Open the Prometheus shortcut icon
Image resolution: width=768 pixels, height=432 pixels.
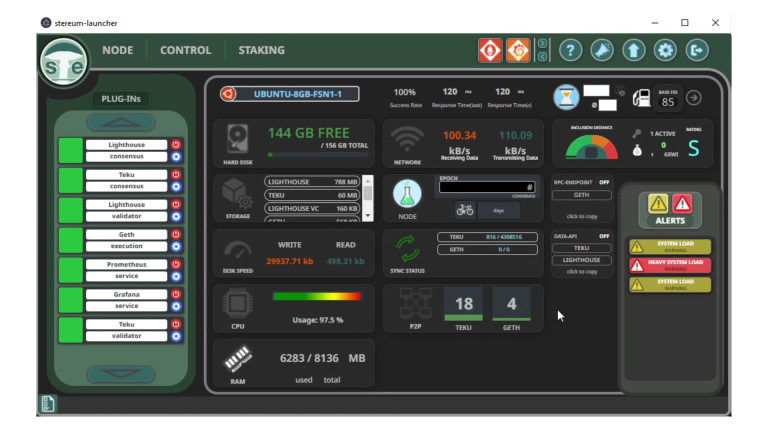(490, 50)
